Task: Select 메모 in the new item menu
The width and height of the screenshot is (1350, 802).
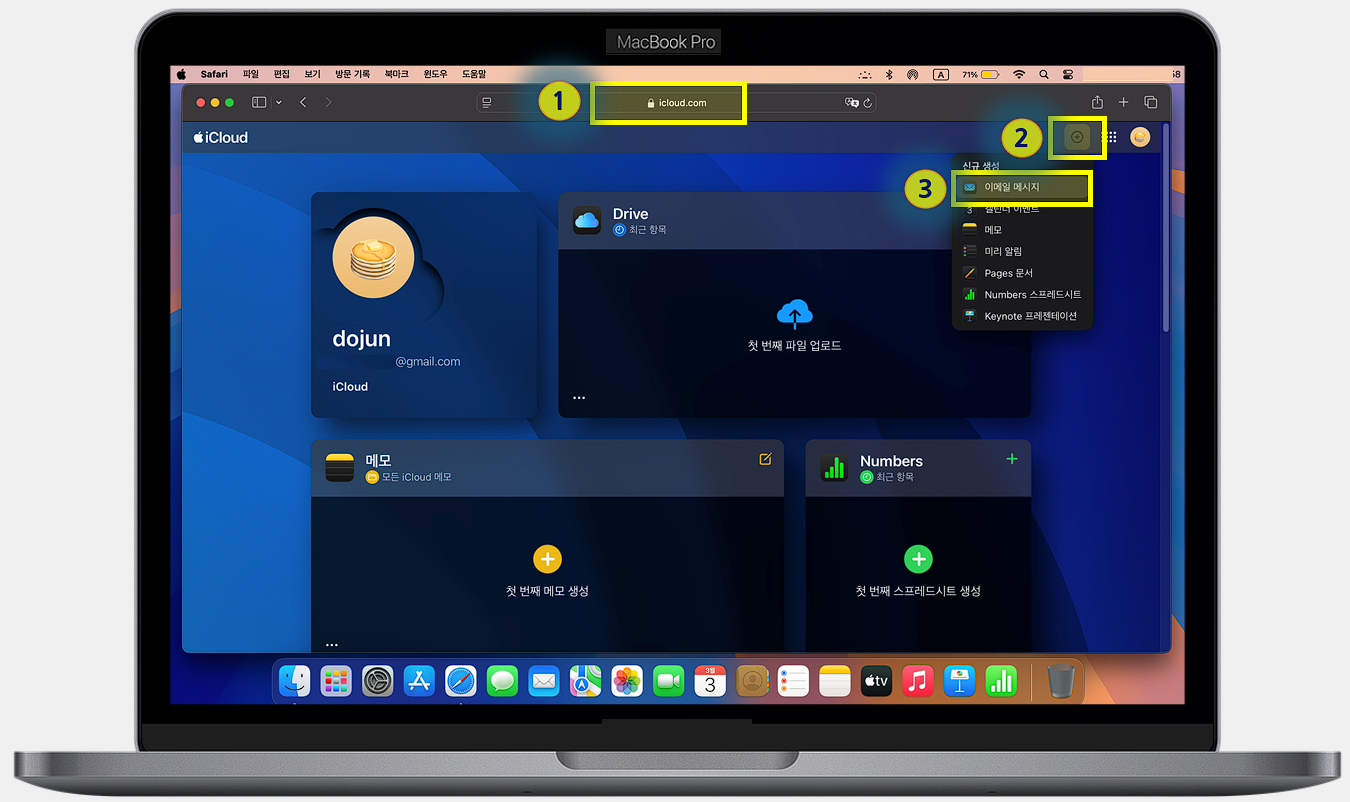Action: (1022, 230)
